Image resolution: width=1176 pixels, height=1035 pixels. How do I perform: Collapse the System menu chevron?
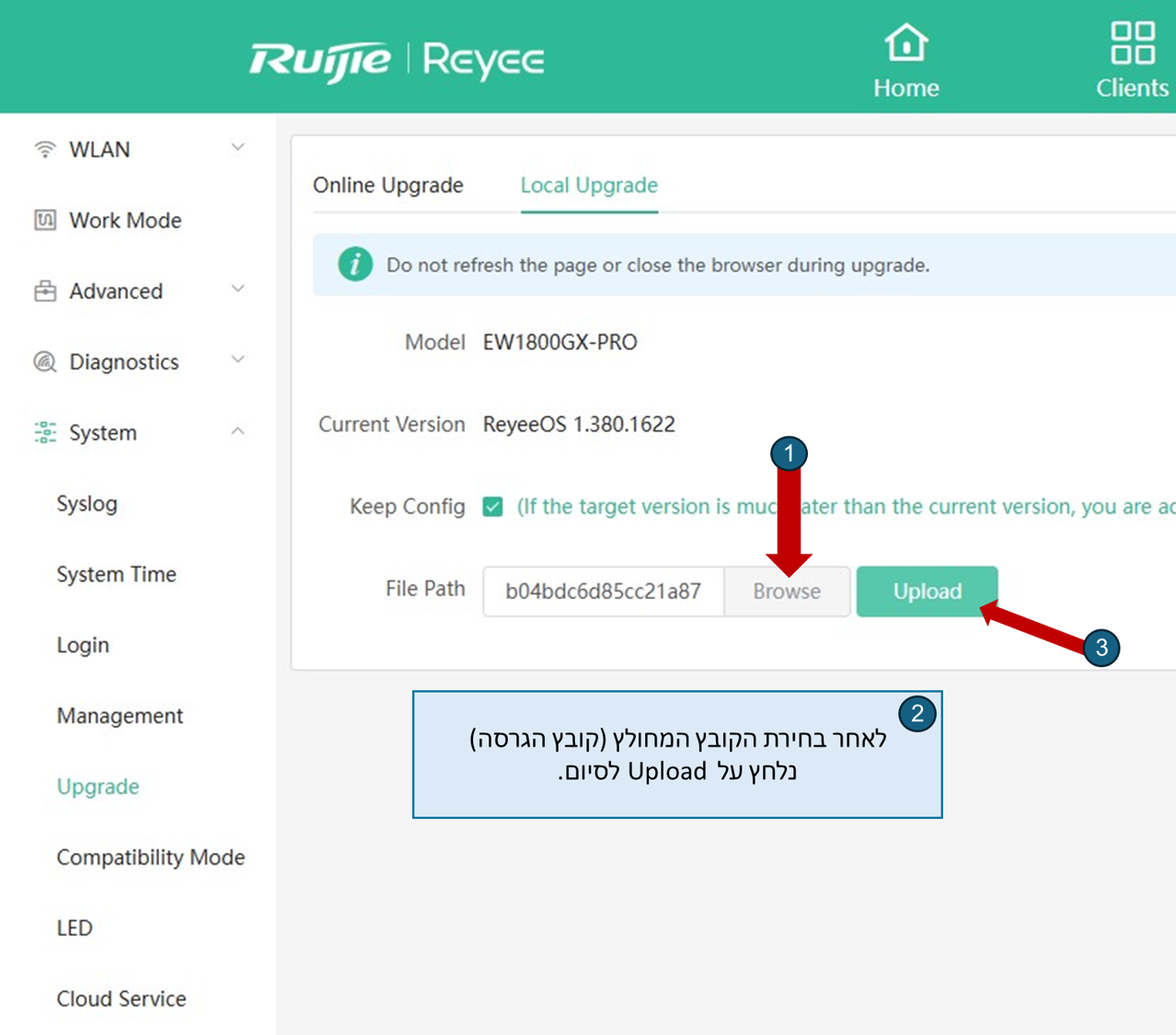pos(237,431)
